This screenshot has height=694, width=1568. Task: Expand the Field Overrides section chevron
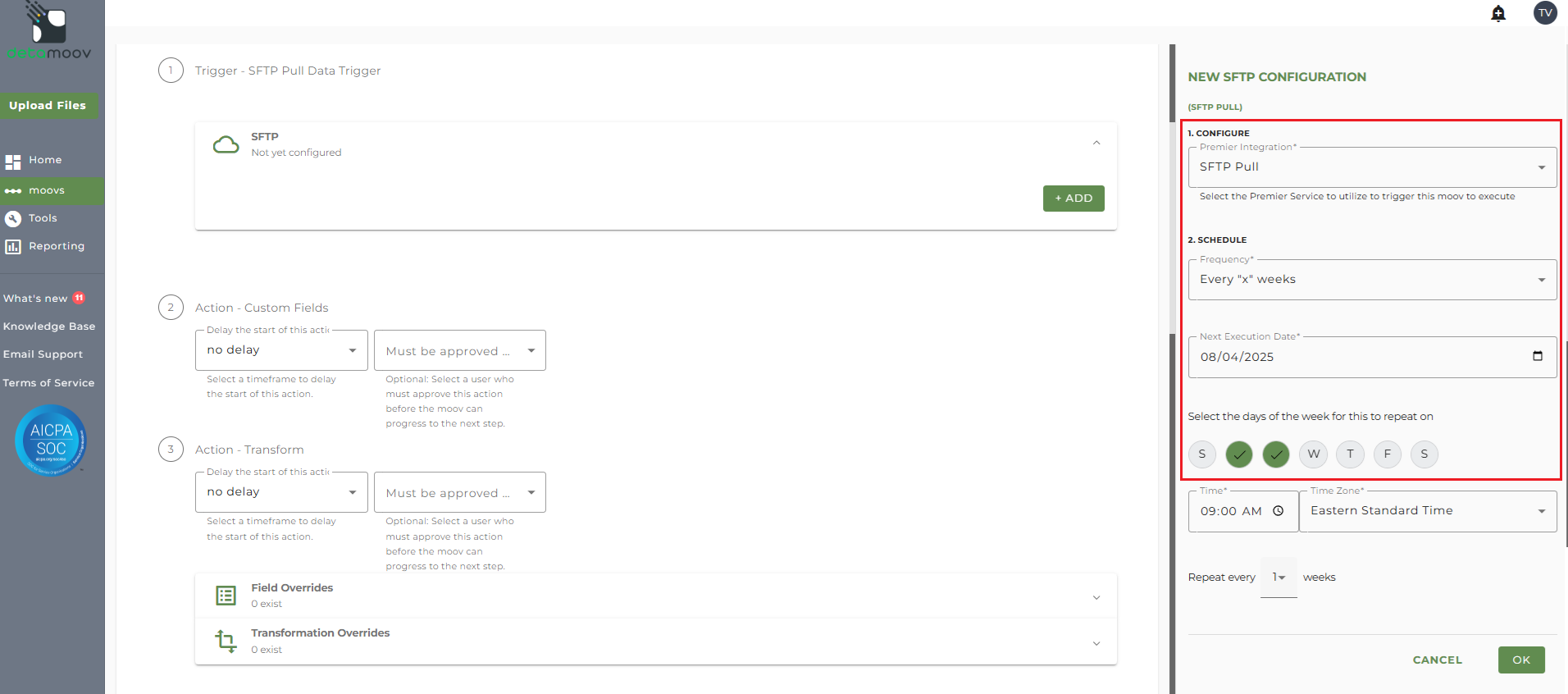[x=1096, y=597]
